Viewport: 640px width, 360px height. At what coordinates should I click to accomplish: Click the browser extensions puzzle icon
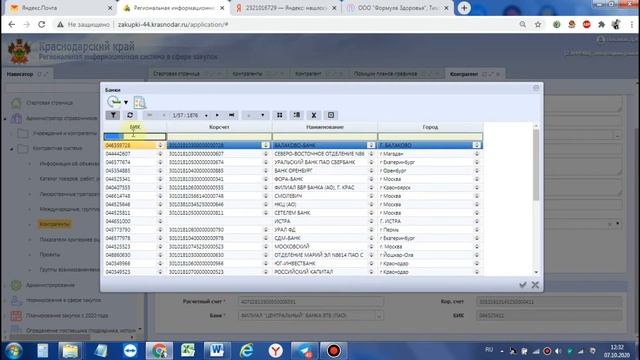tap(601, 24)
